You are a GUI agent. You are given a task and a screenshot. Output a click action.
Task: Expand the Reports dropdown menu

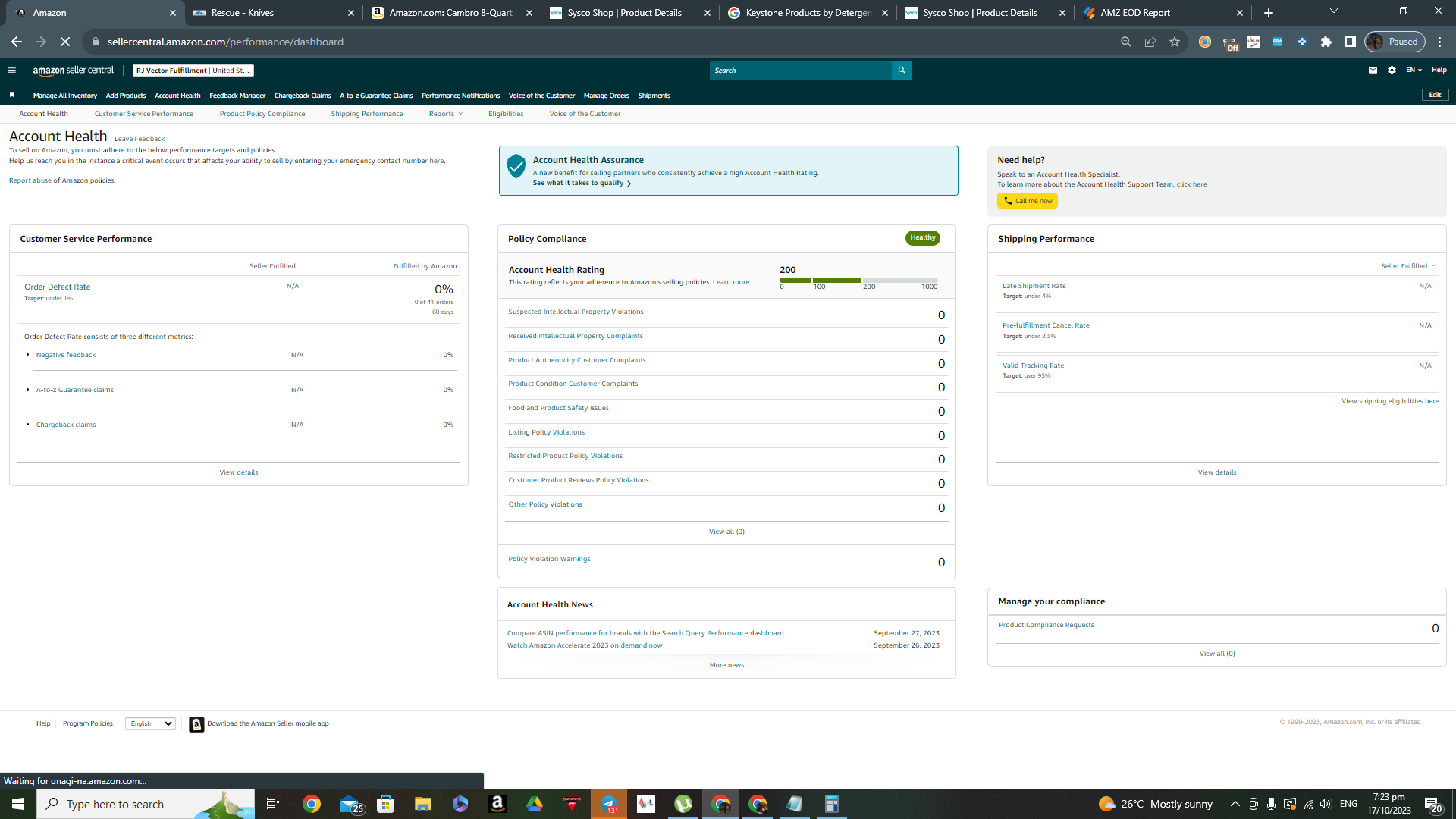tap(445, 114)
